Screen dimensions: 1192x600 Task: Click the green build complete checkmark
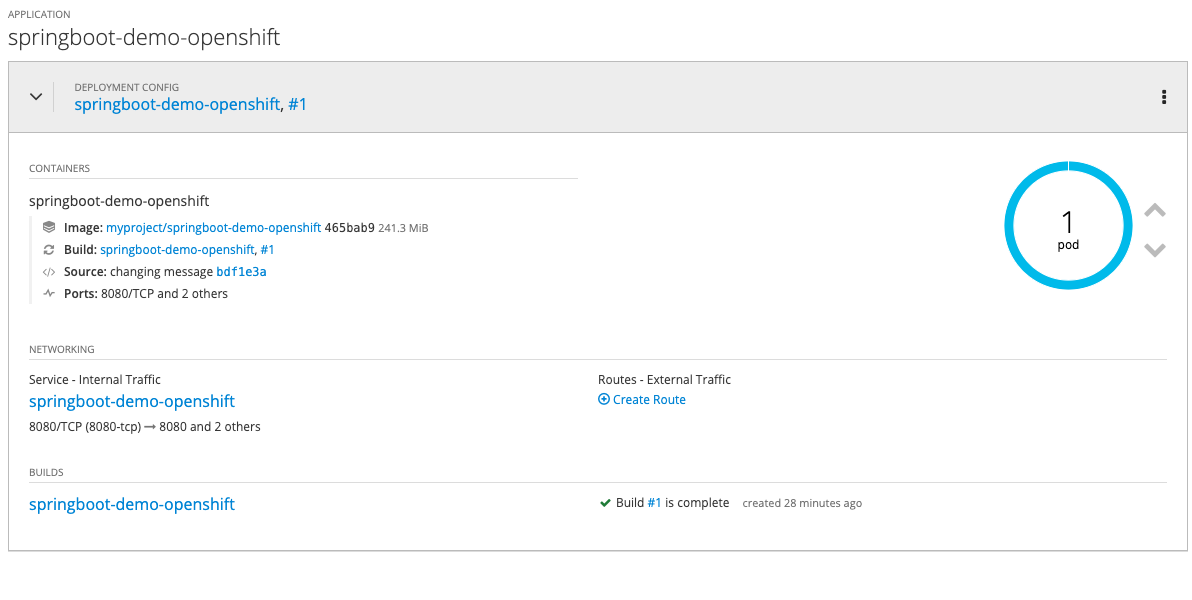(605, 503)
